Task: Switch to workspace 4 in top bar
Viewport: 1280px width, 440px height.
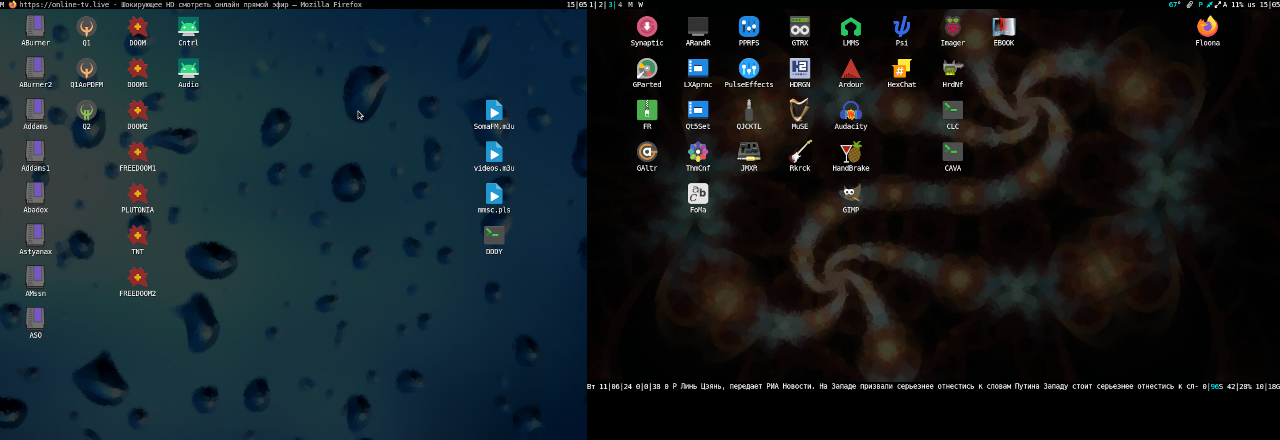Action: [x=619, y=4]
